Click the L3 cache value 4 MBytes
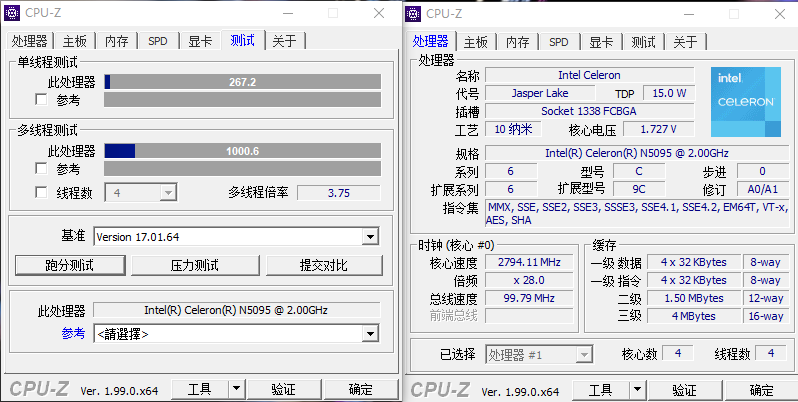 [694, 316]
